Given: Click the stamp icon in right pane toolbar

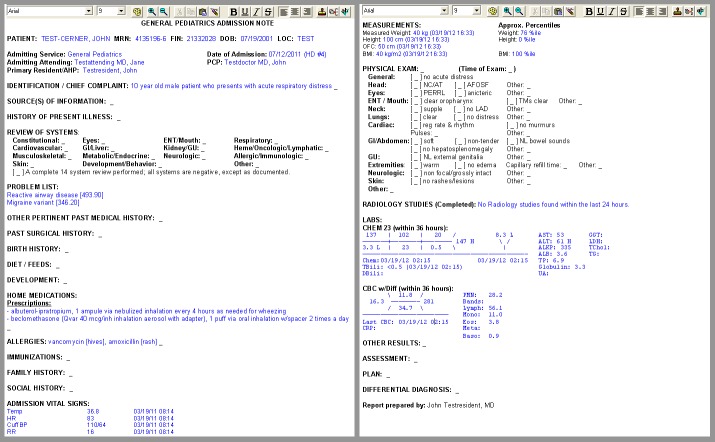Looking at the screenshot, I should pyautogui.click(x=677, y=11).
